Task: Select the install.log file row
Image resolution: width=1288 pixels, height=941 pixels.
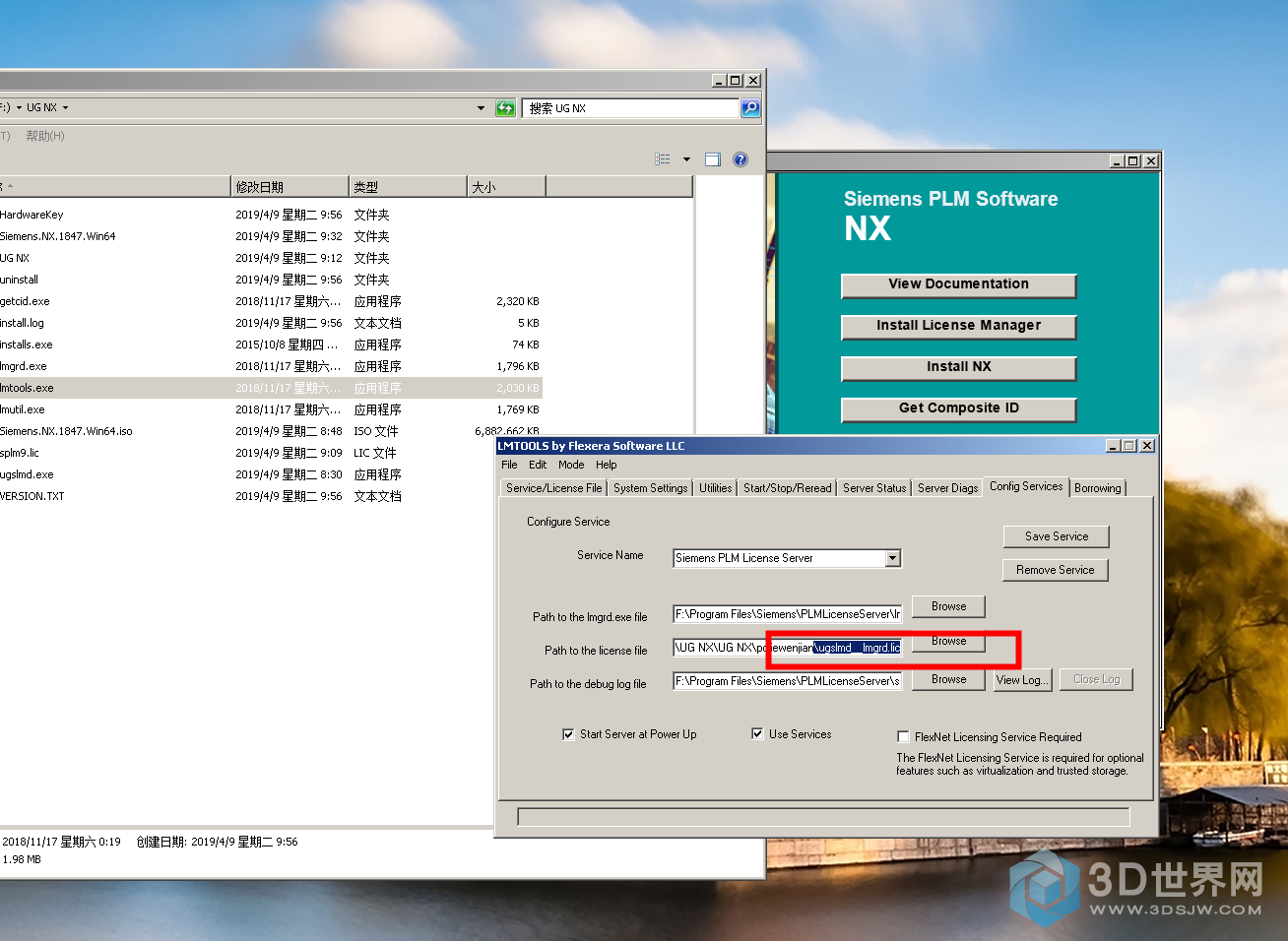Action: (x=271, y=323)
